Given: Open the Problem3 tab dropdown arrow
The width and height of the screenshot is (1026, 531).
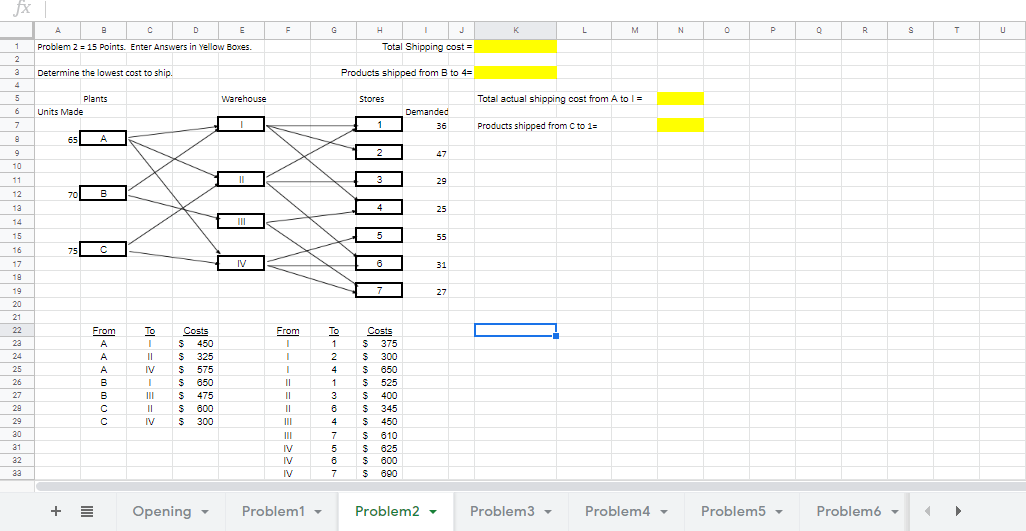Looking at the screenshot, I should [x=548, y=512].
